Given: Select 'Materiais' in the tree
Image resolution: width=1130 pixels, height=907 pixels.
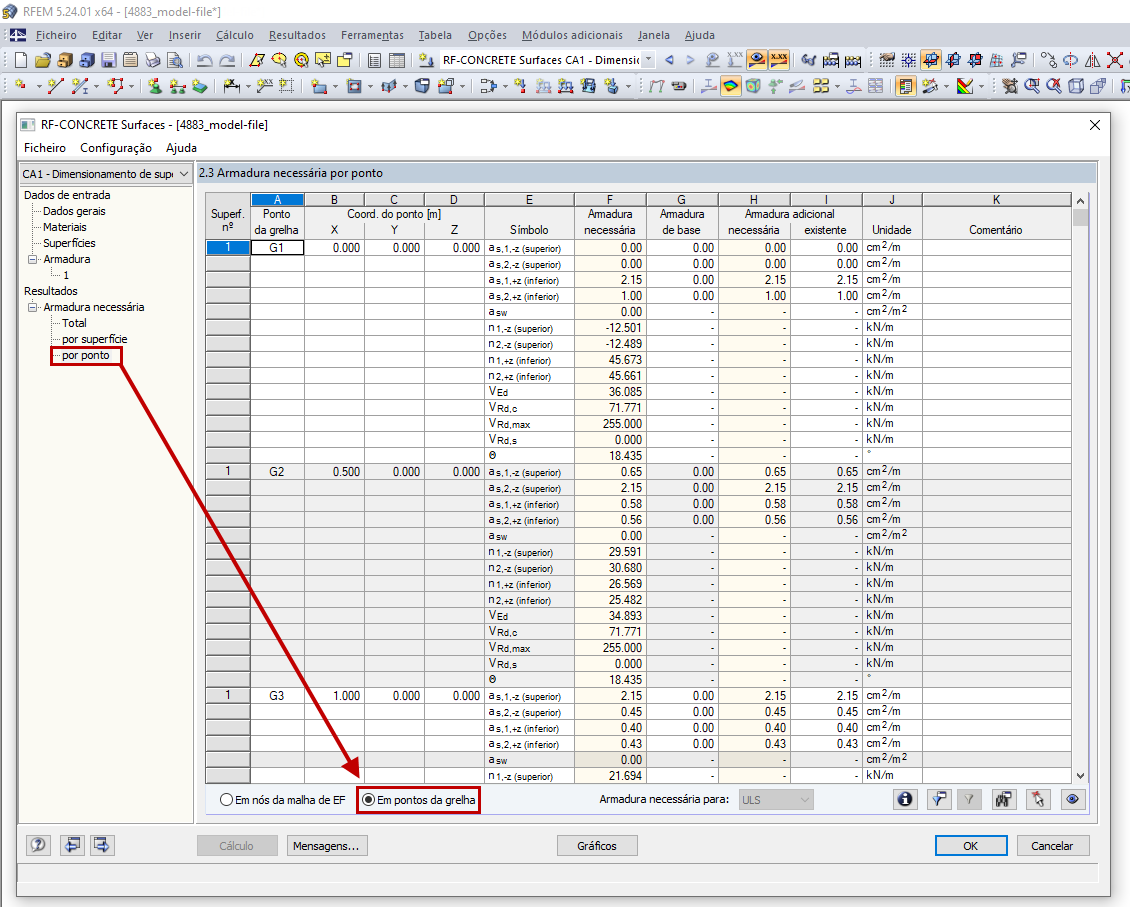Looking at the screenshot, I should [65, 227].
